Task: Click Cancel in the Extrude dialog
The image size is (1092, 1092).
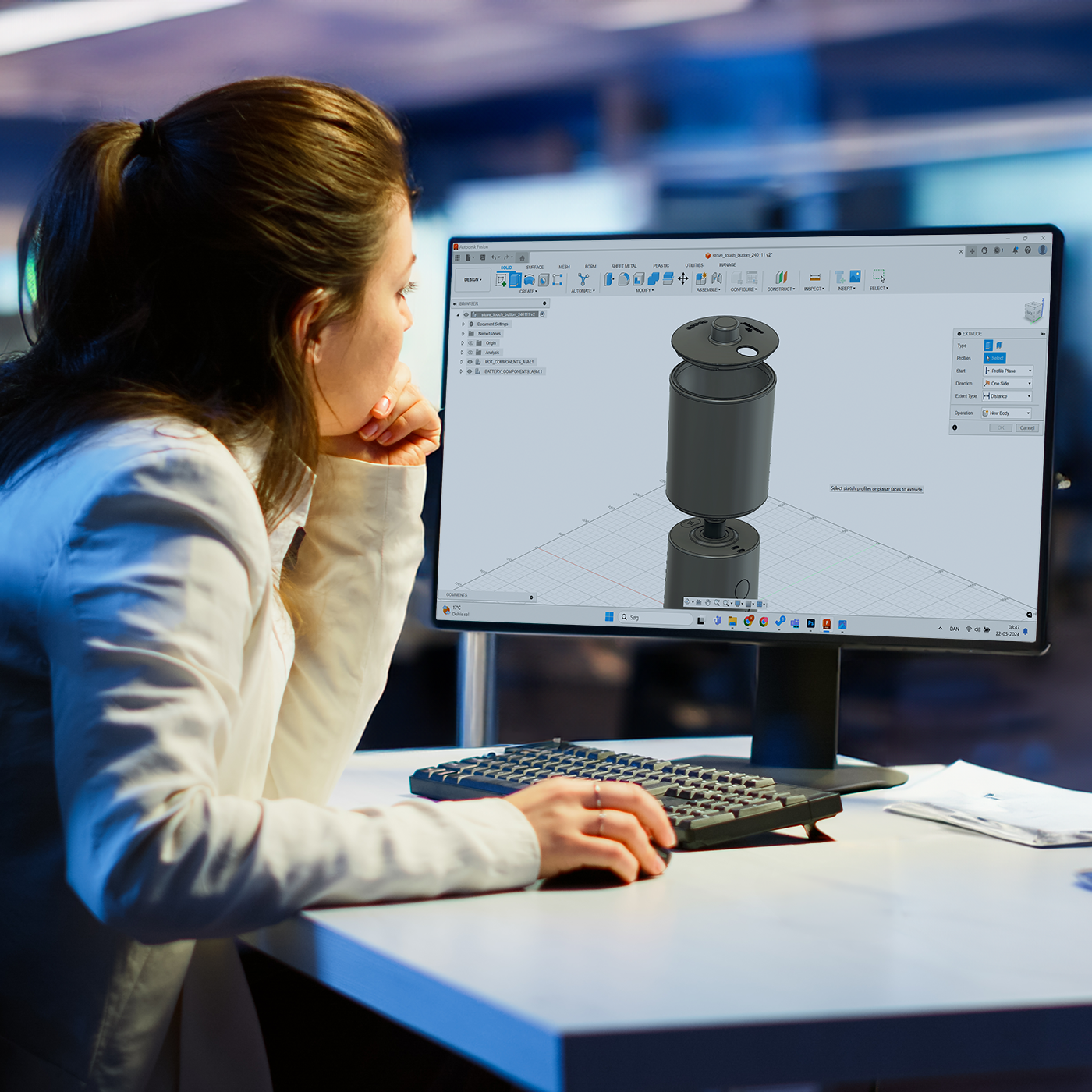Action: click(x=1027, y=428)
